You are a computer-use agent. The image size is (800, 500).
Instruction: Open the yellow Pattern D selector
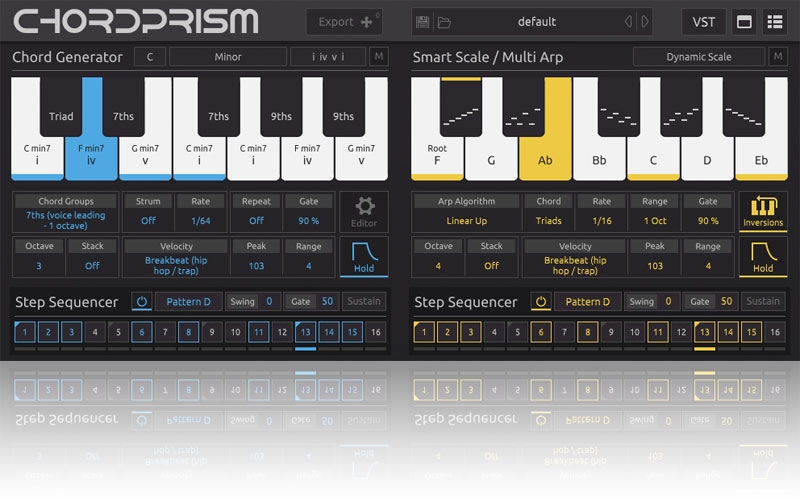pyautogui.click(x=587, y=302)
